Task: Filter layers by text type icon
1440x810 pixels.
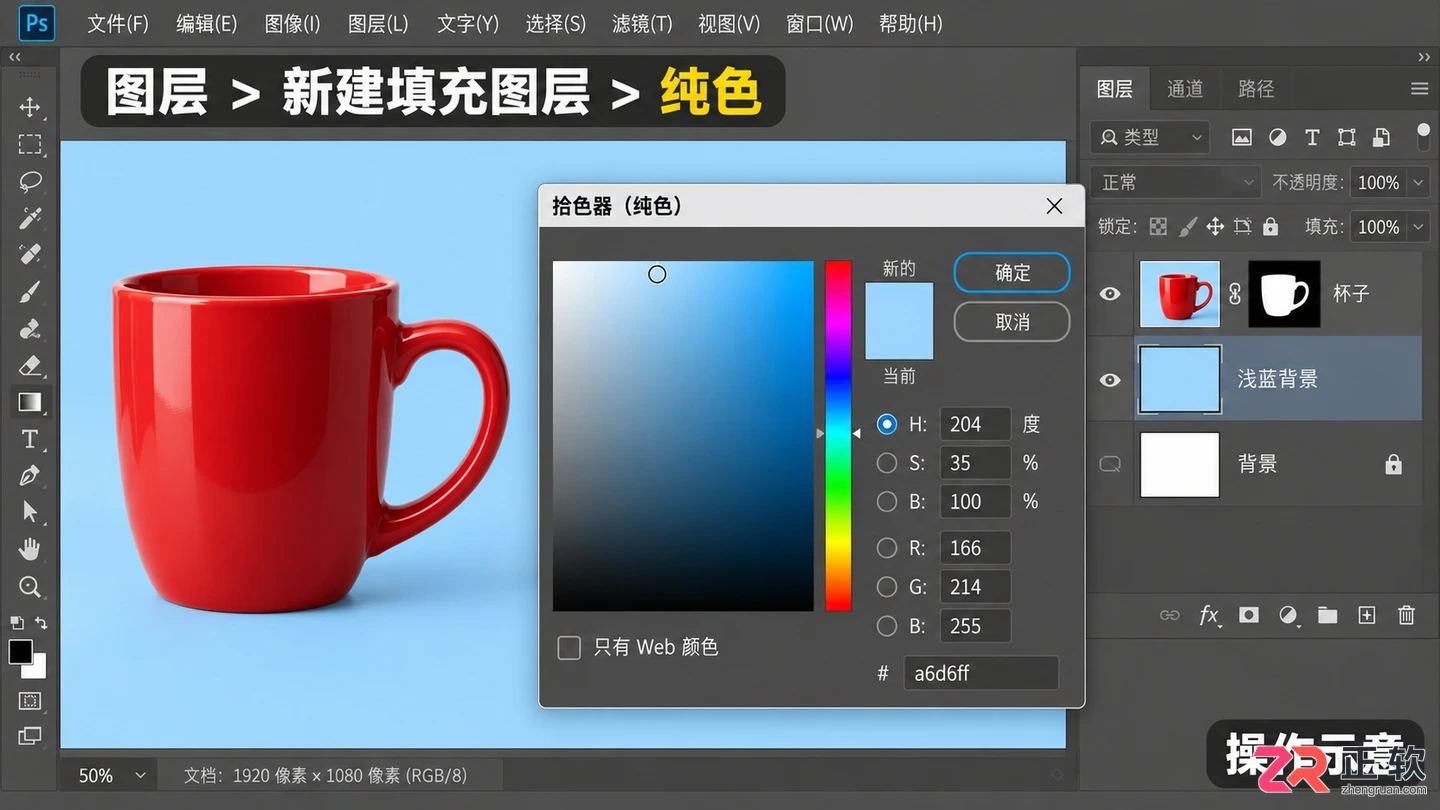Action: click(1313, 137)
